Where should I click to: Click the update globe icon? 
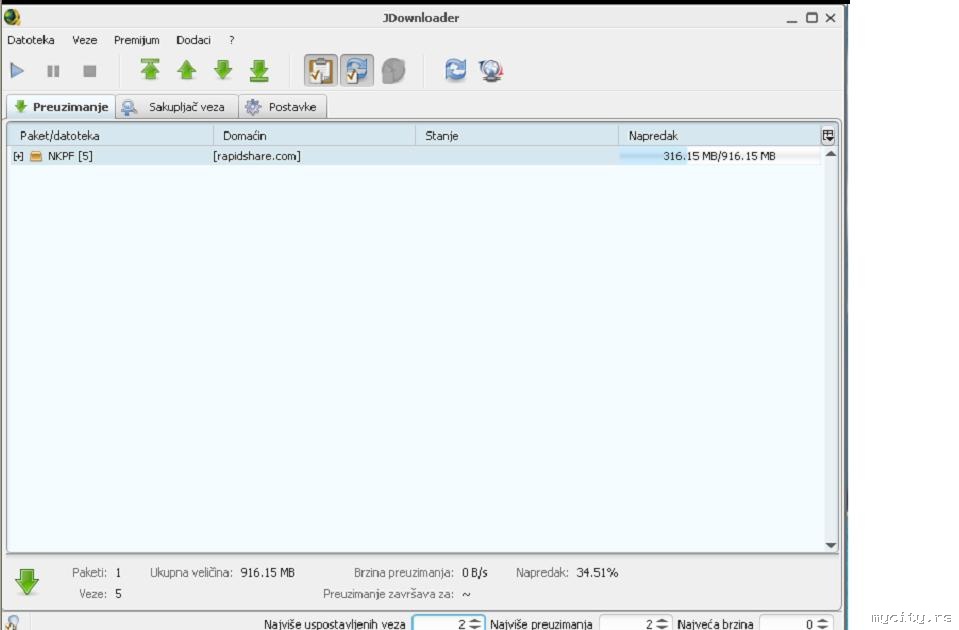[491, 70]
